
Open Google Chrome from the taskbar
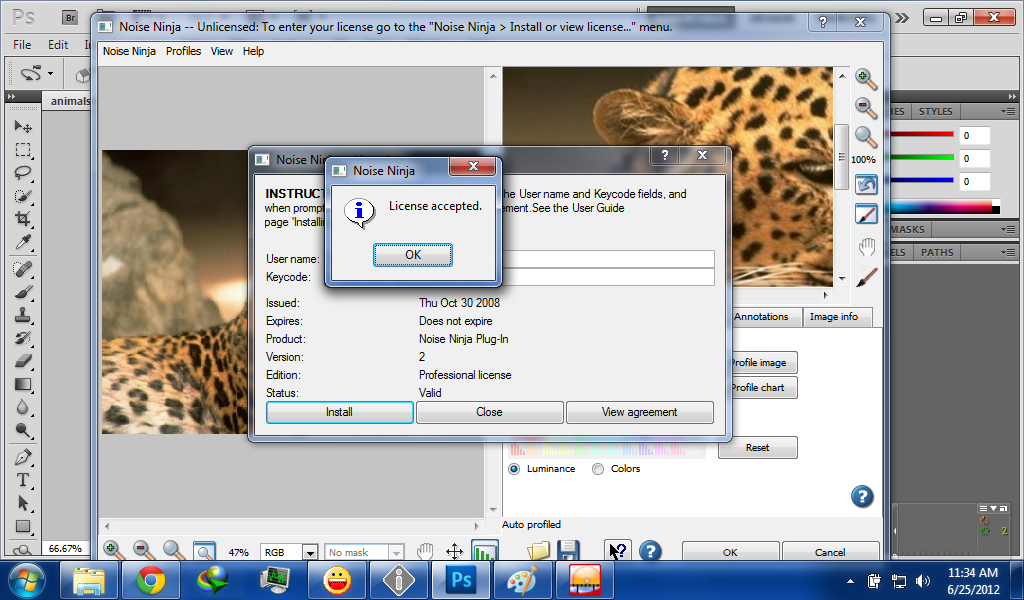(x=151, y=580)
